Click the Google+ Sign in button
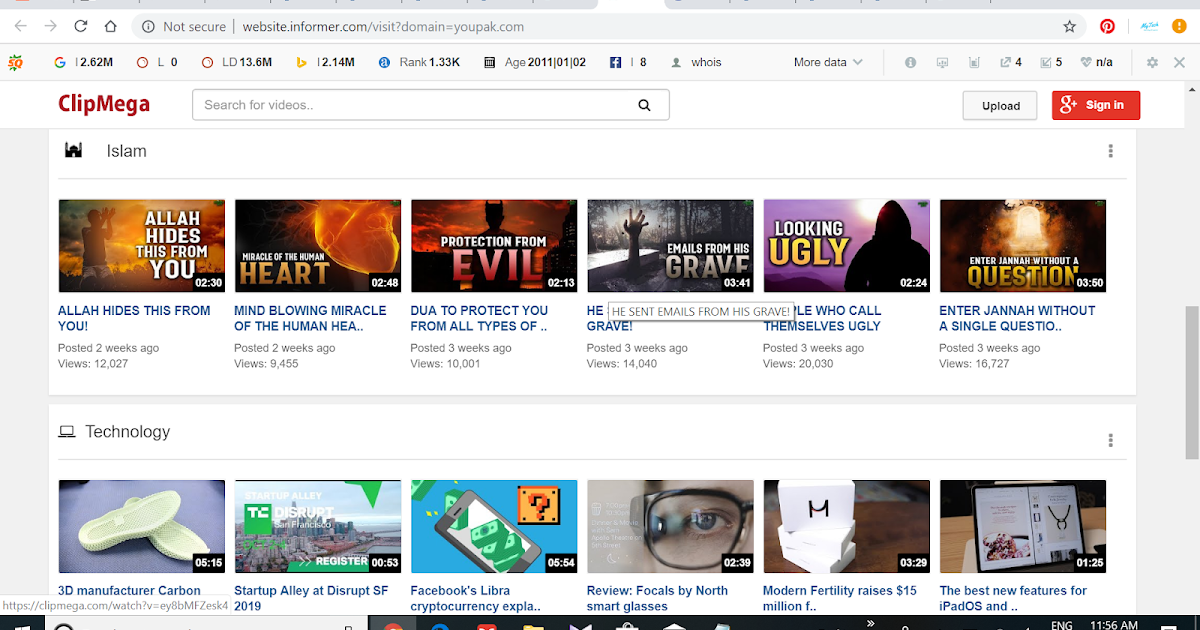Viewport: 1200px width, 630px height. tap(1096, 105)
